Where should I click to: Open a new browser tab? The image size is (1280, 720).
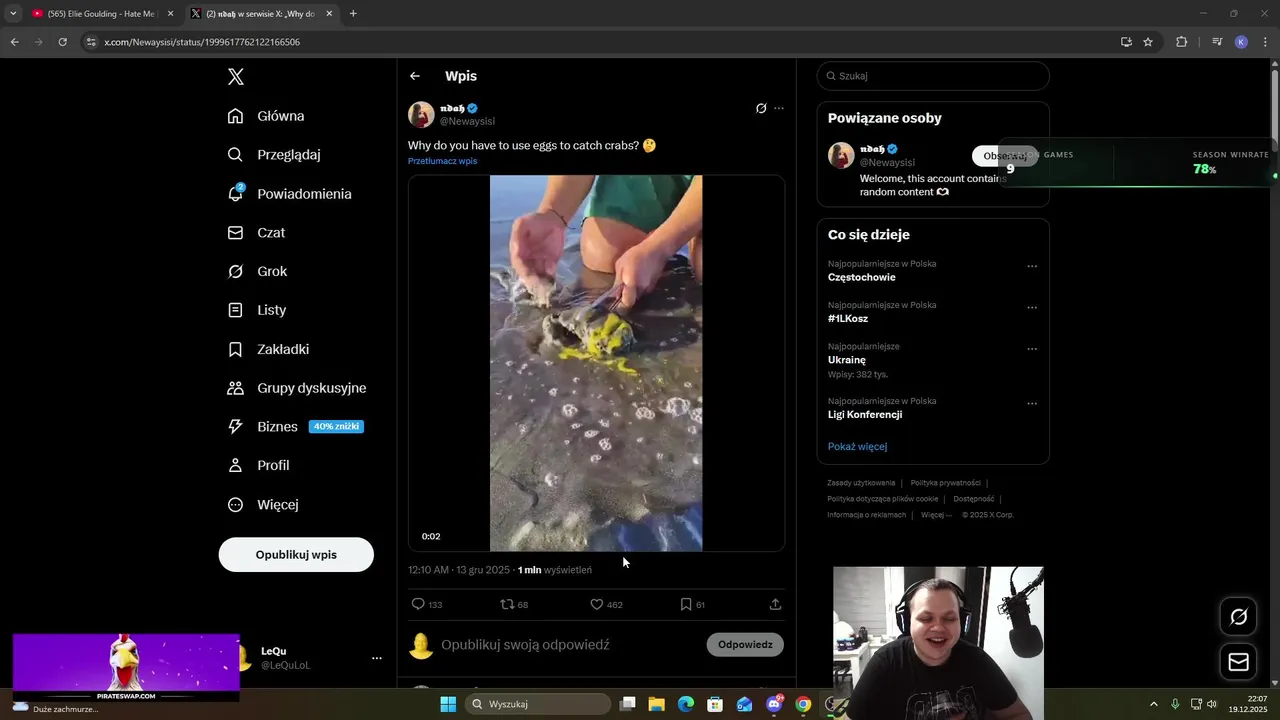[x=353, y=14]
